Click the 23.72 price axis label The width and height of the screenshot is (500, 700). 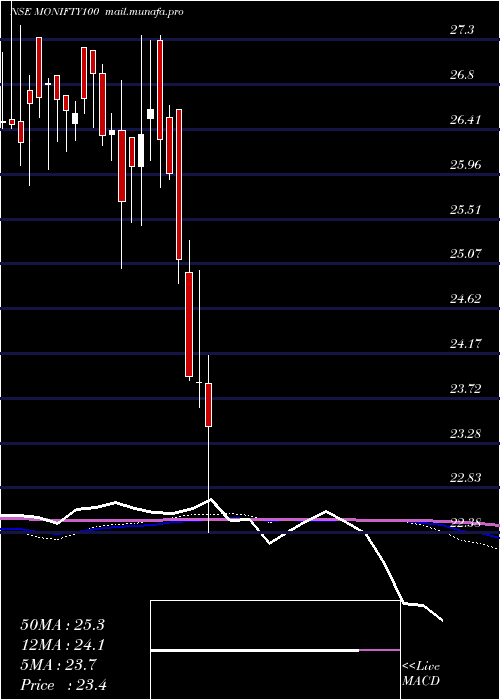click(x=466, y=388)
